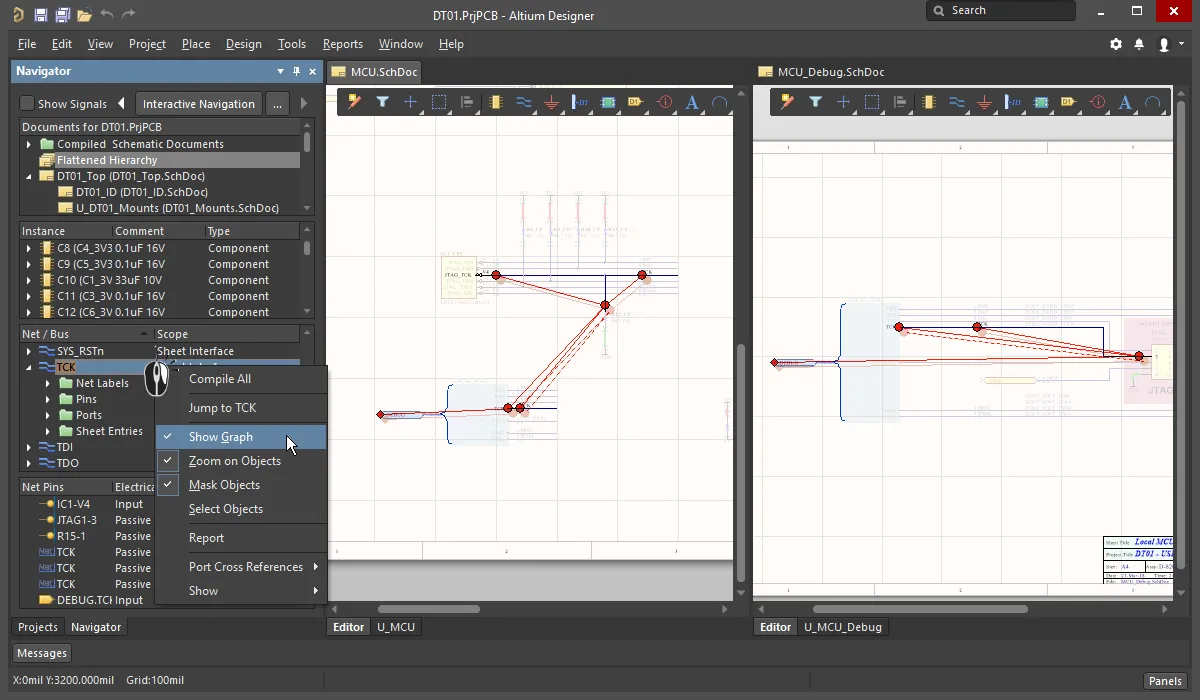Click the filter funnel in MCU_Debug.SchDoc toolbar
The height and width of the screenshot is (700, 1200).
coord(816,102)
